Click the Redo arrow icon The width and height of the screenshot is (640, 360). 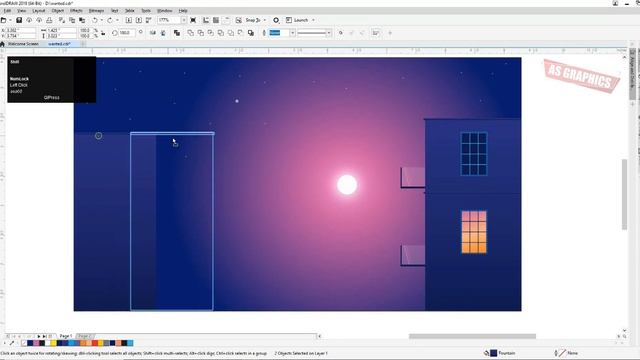click(x=110, y=20)
